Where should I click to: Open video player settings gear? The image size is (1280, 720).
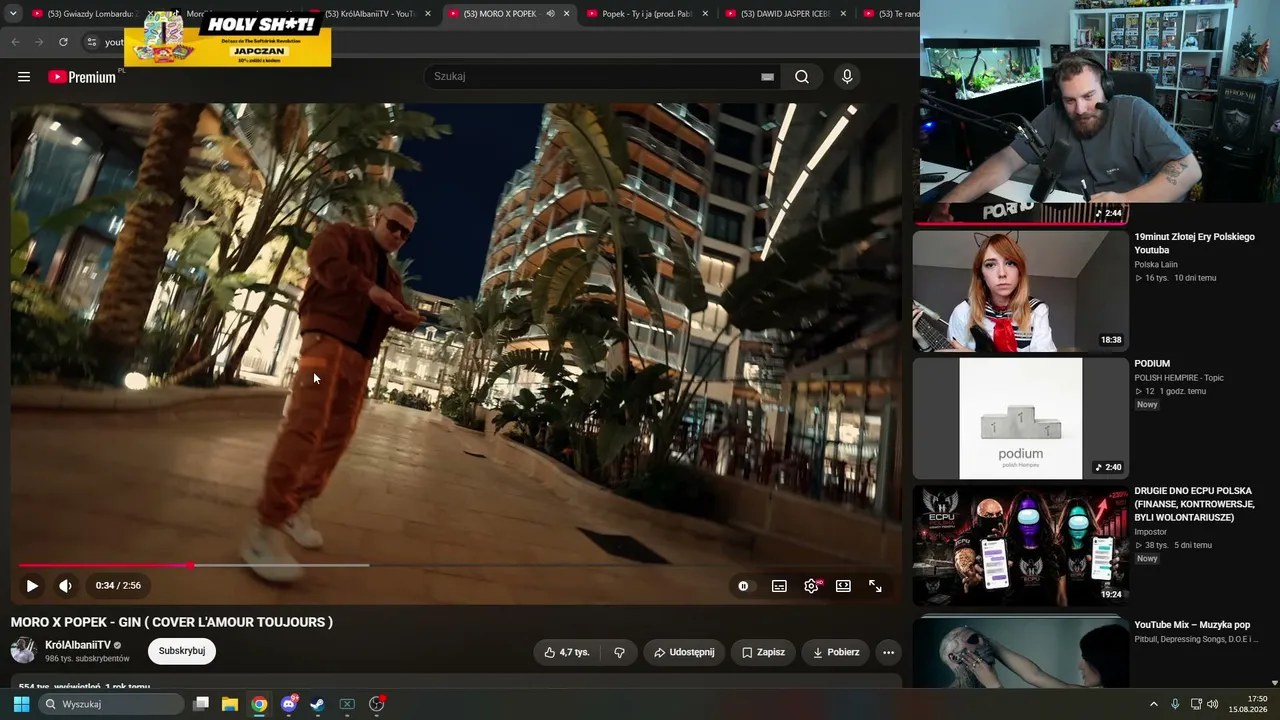[811, 586]
